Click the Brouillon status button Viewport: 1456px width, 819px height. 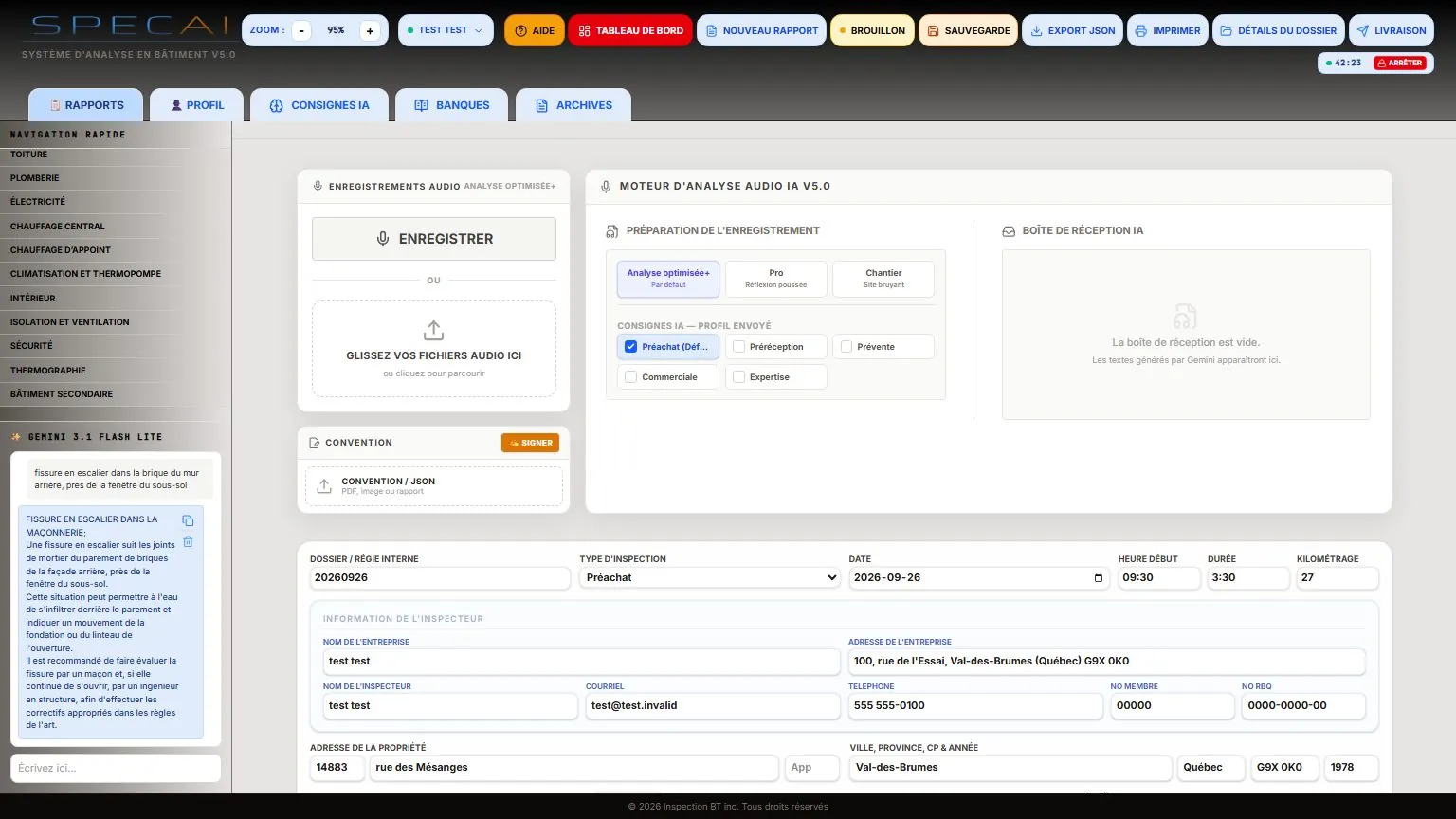click(872, 30)
